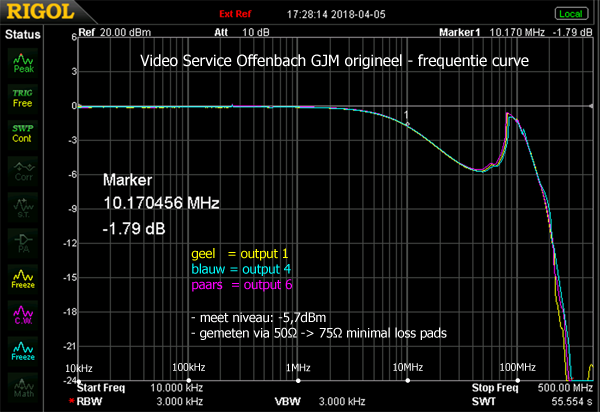The width and height of the screenshot is (600, 412).
Task: Click the Marker1 10.170 MHz readout
Action: pyautogui.click(x=515, y=33)
